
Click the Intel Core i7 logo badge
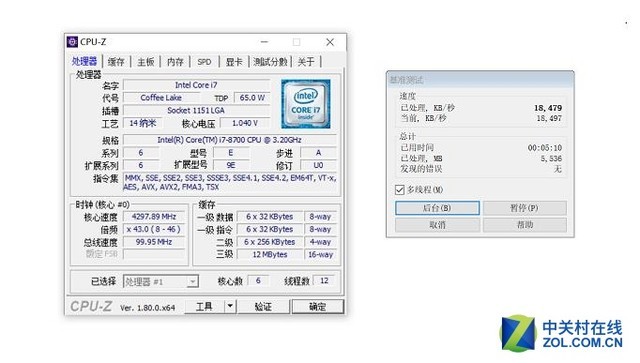tap(306, 104)
